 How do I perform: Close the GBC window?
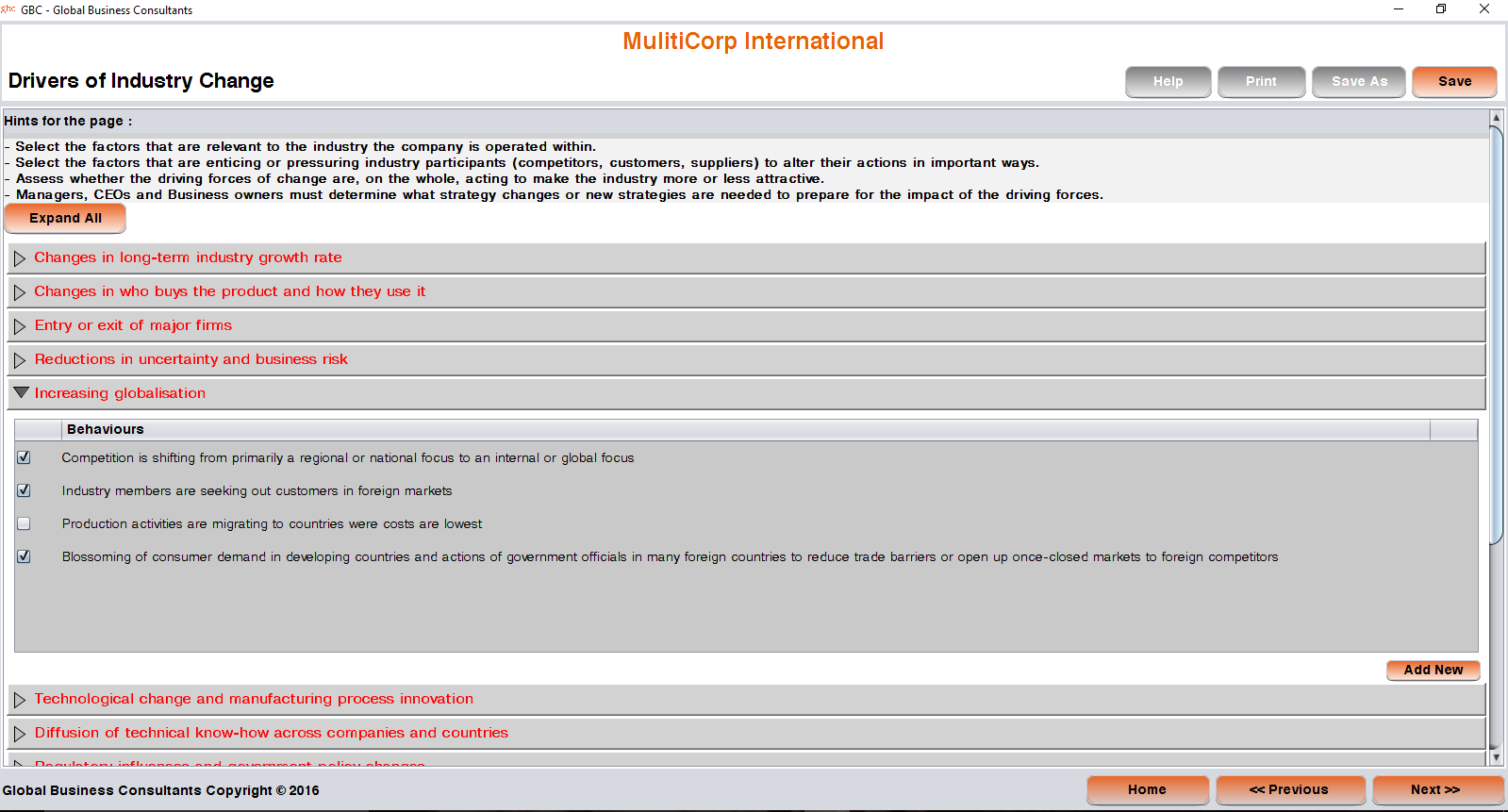1484,9
